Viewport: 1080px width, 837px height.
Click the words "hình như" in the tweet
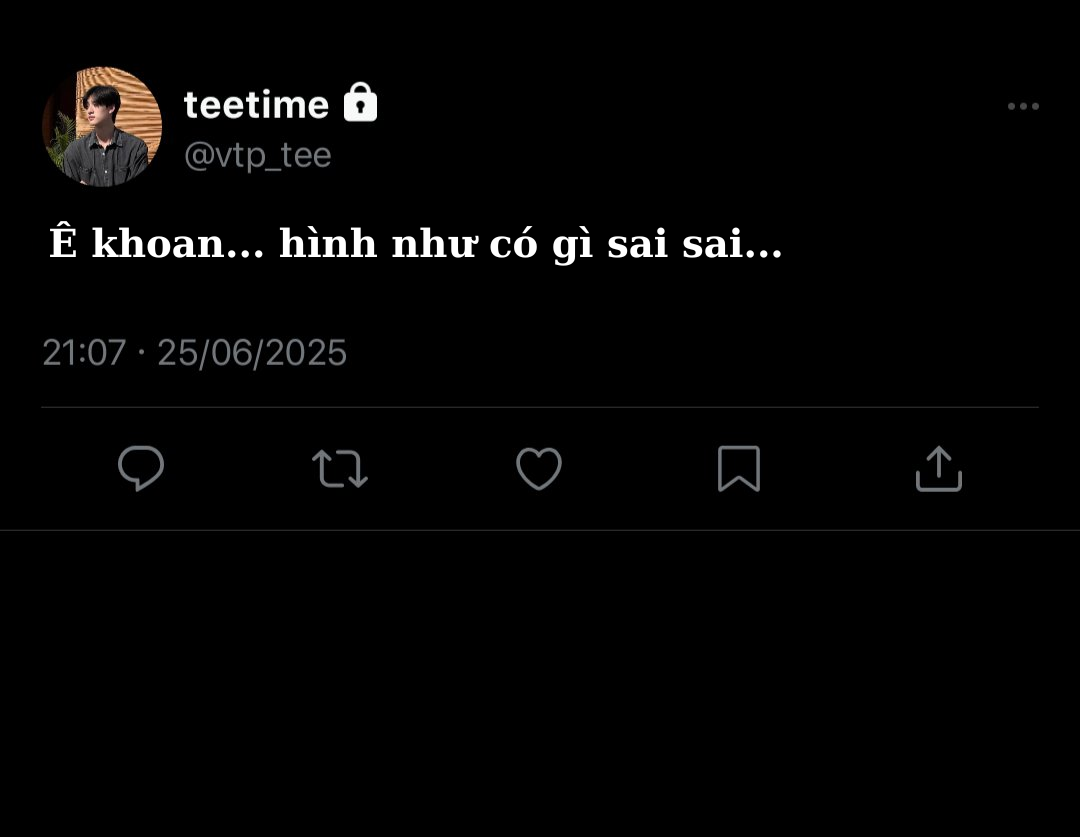tap(375, 244)
